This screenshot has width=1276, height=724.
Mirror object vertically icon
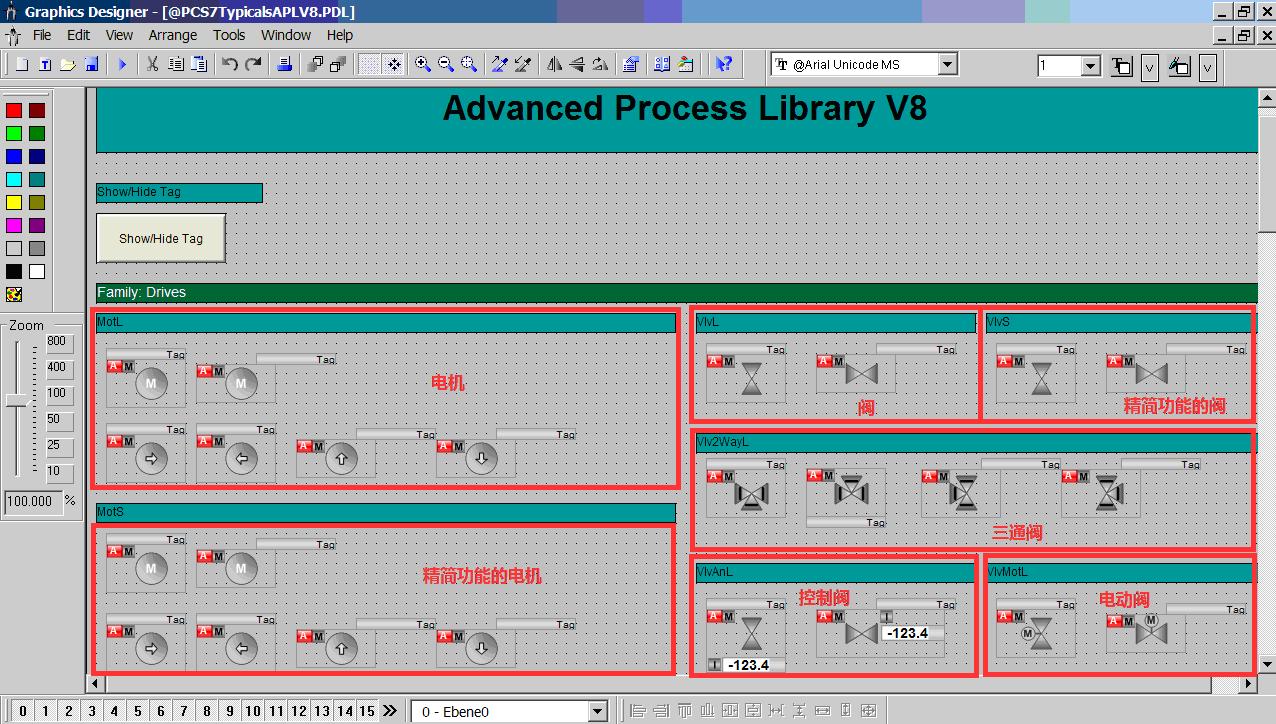[x=577, y=64]
